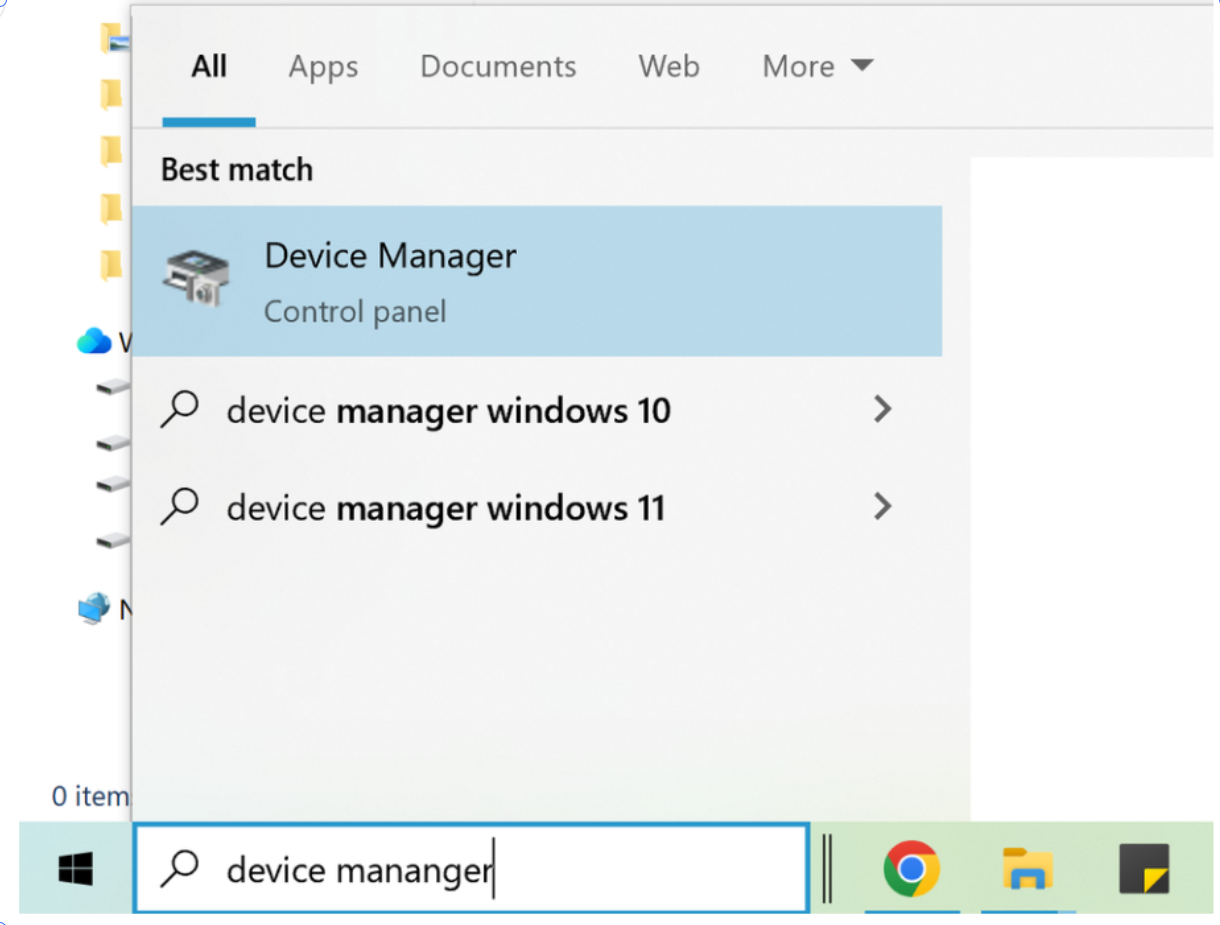Select the Web search tab
The width and height of the screenshot is (1220, 925).
(668, 67)
